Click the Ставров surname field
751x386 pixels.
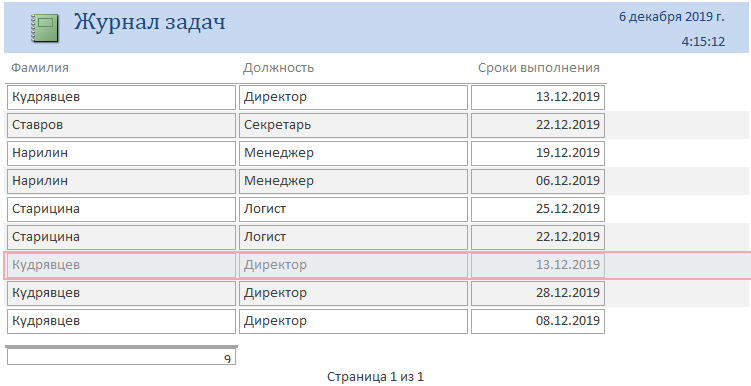(121, 125)
